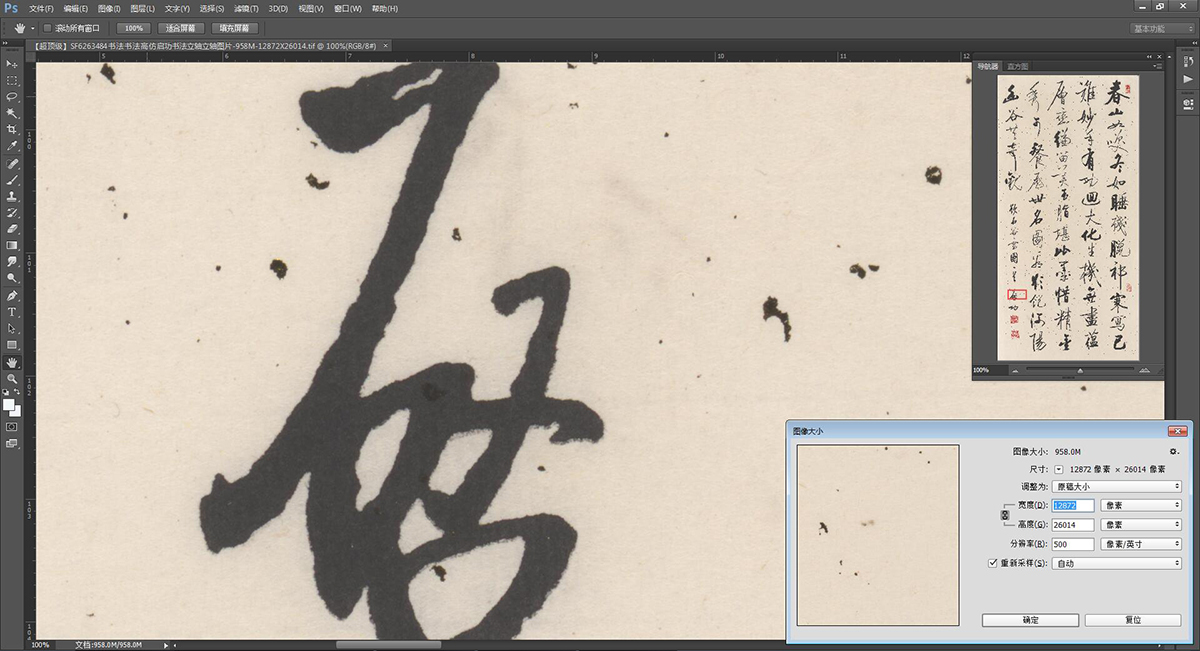The image size is (1200, 651).
Task: Select the Eraser tool
Action: (x=12, y=229)
